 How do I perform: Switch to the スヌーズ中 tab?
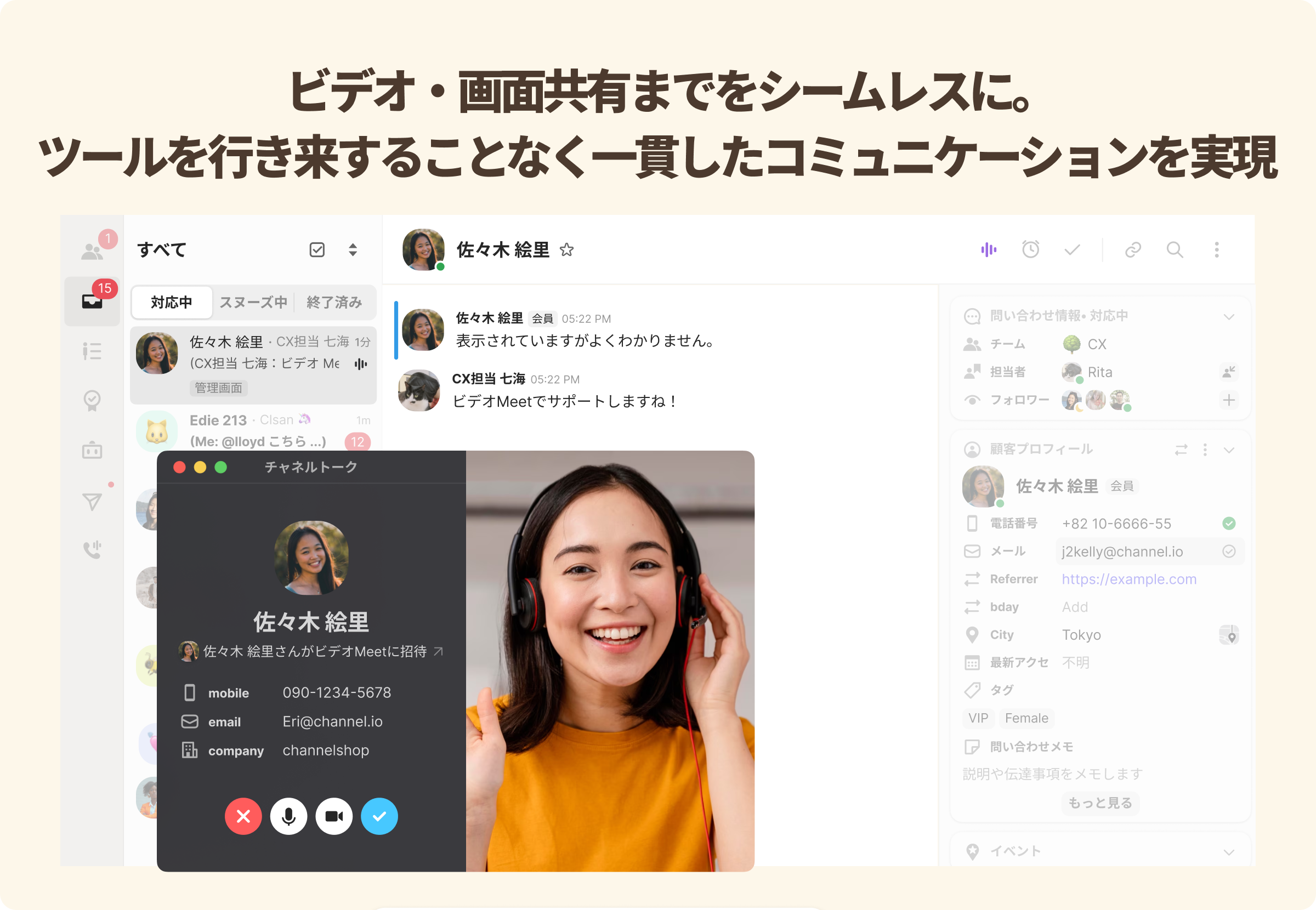[253, 302]
